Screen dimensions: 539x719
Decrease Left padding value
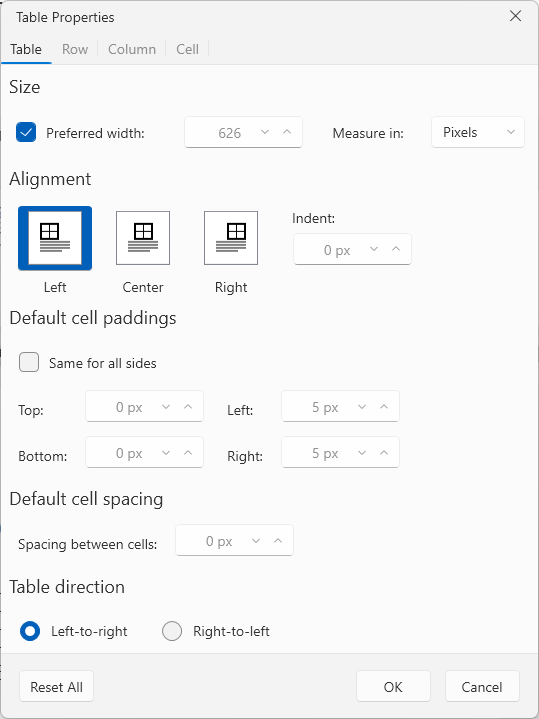362,406
